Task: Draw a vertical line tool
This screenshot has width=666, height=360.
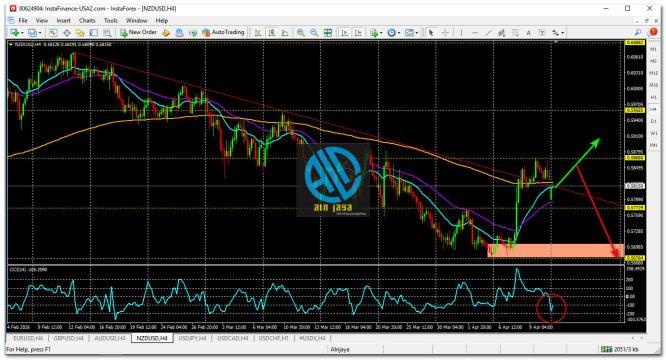Action: click(461, 32)
